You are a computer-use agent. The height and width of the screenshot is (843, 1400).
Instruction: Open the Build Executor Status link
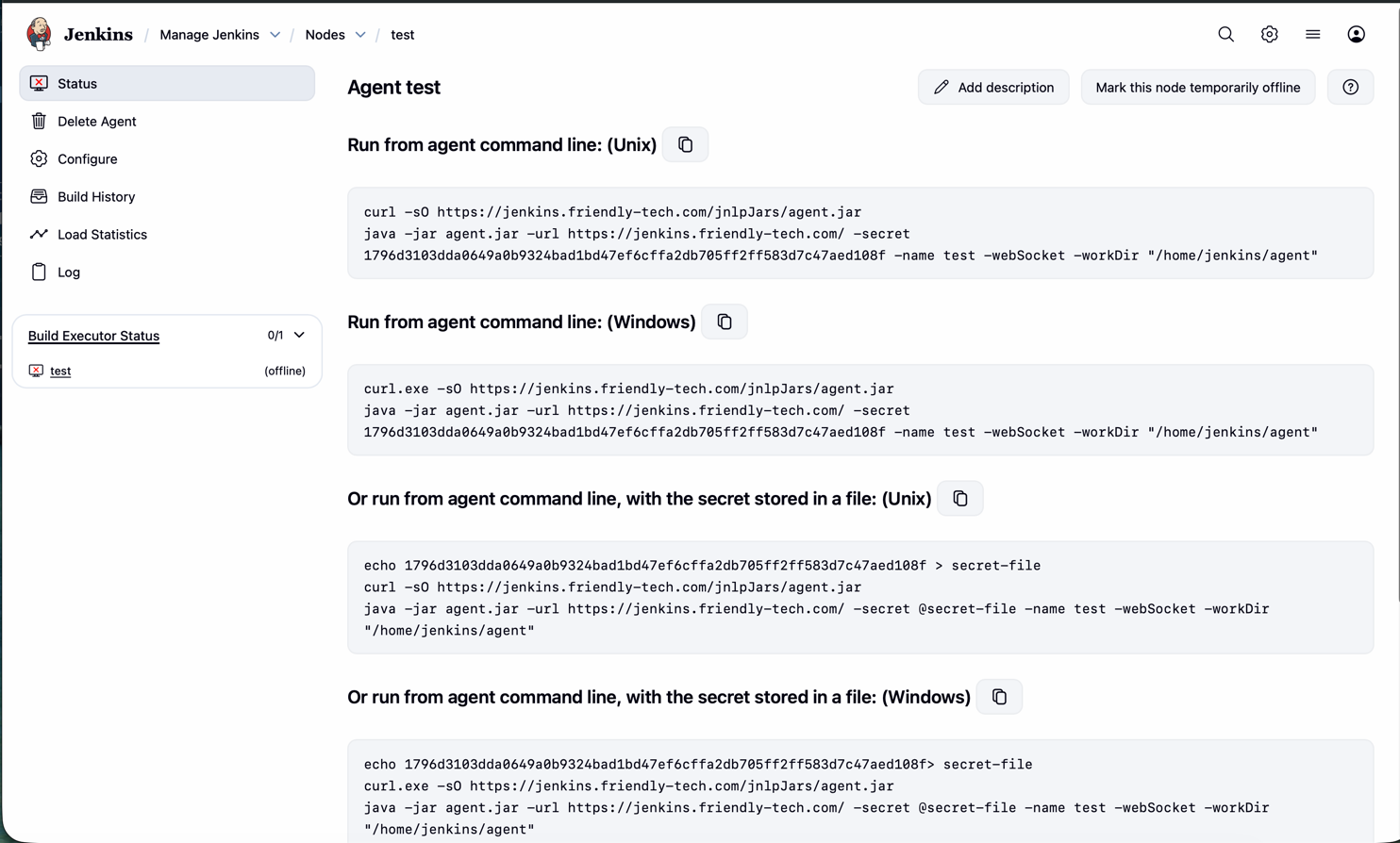(93, 336)
